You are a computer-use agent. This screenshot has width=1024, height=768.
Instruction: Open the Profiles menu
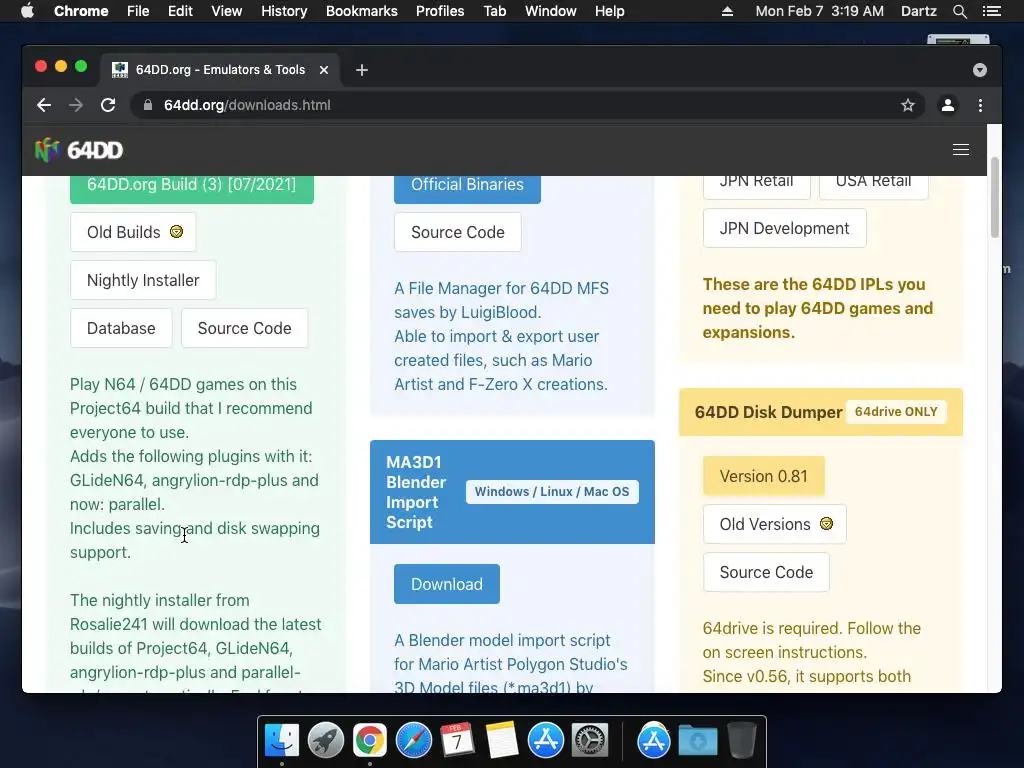(x=440, y=11)
